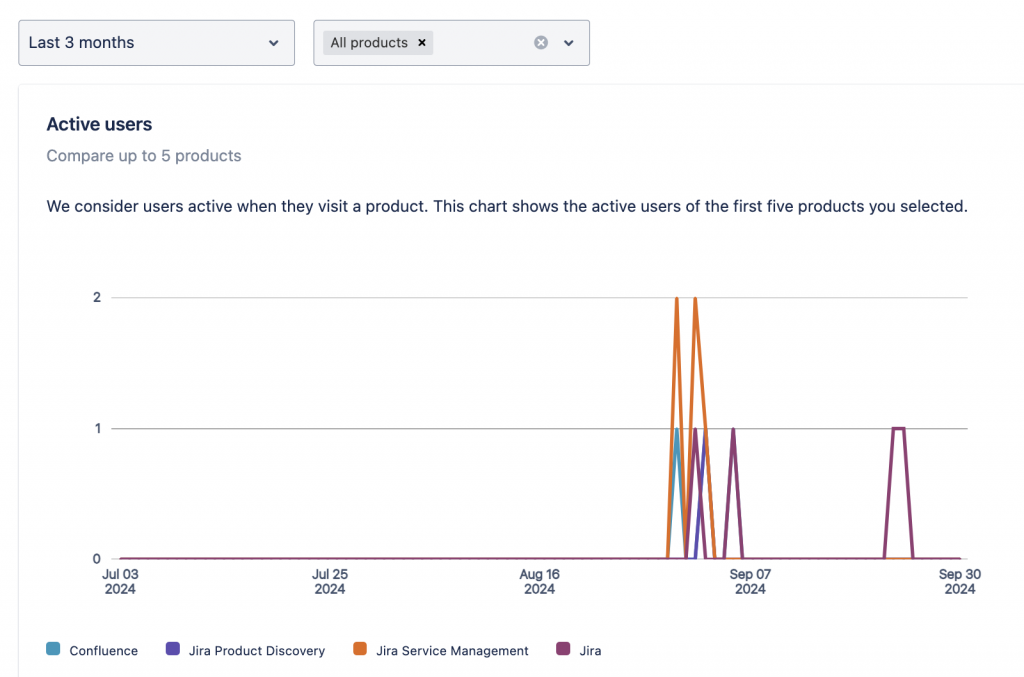Click the "All products" tag text
Image resolution: width=1024 pixels, height=677 pixels.
pyautogui.click(x=369, y=43)
